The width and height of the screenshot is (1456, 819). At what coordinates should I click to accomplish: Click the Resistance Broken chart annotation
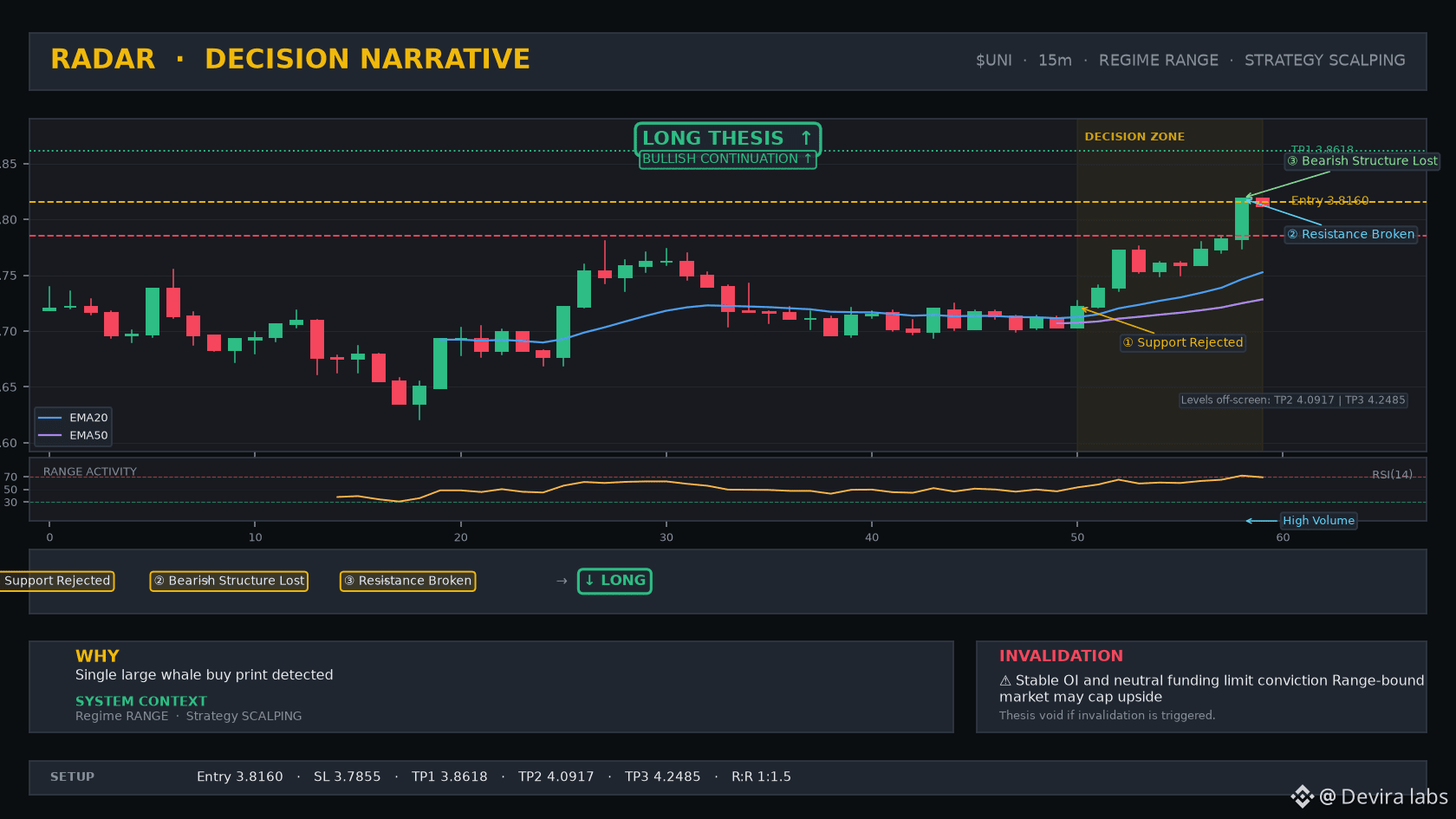pos(1351,234)
